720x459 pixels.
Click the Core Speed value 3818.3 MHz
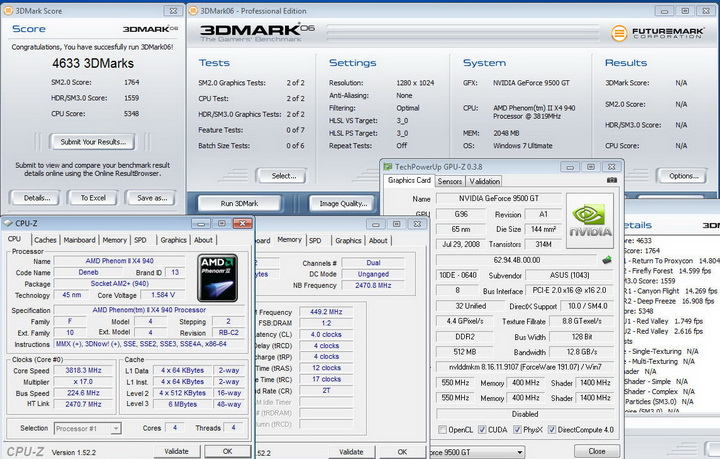pyautogui.click(x=83, y=370)
